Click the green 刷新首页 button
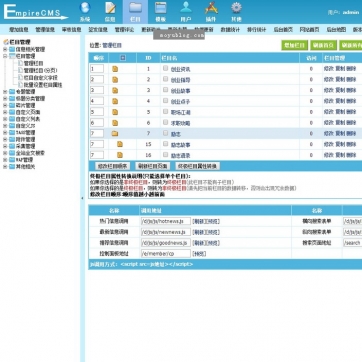The height and width of the screenshot is (362, 362). click(x=323, y=45)
